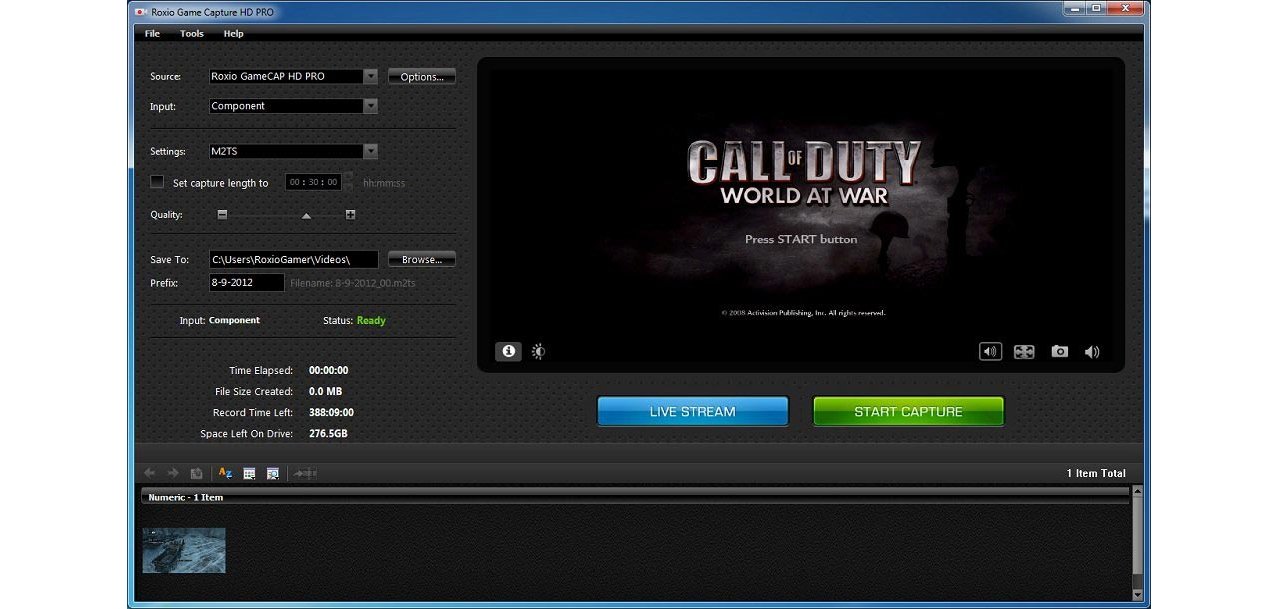1278x609 pixels.
Task: Click the Space Left On Drive value 276.5GB
Action: click(x=329, y=433)
